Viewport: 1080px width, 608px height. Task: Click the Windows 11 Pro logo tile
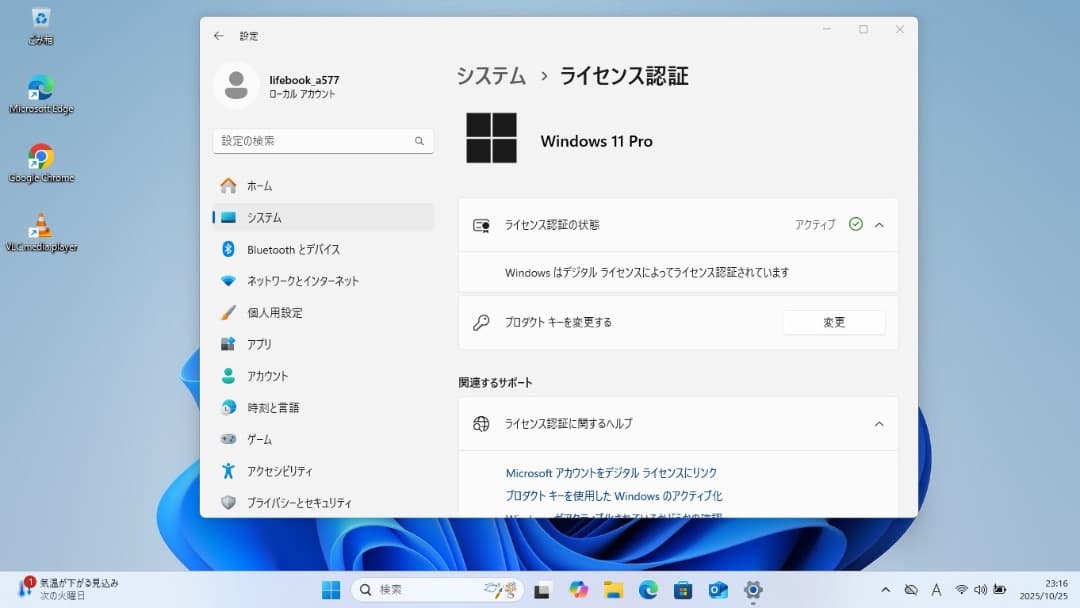pyautogui.click(x=491, y=138)
